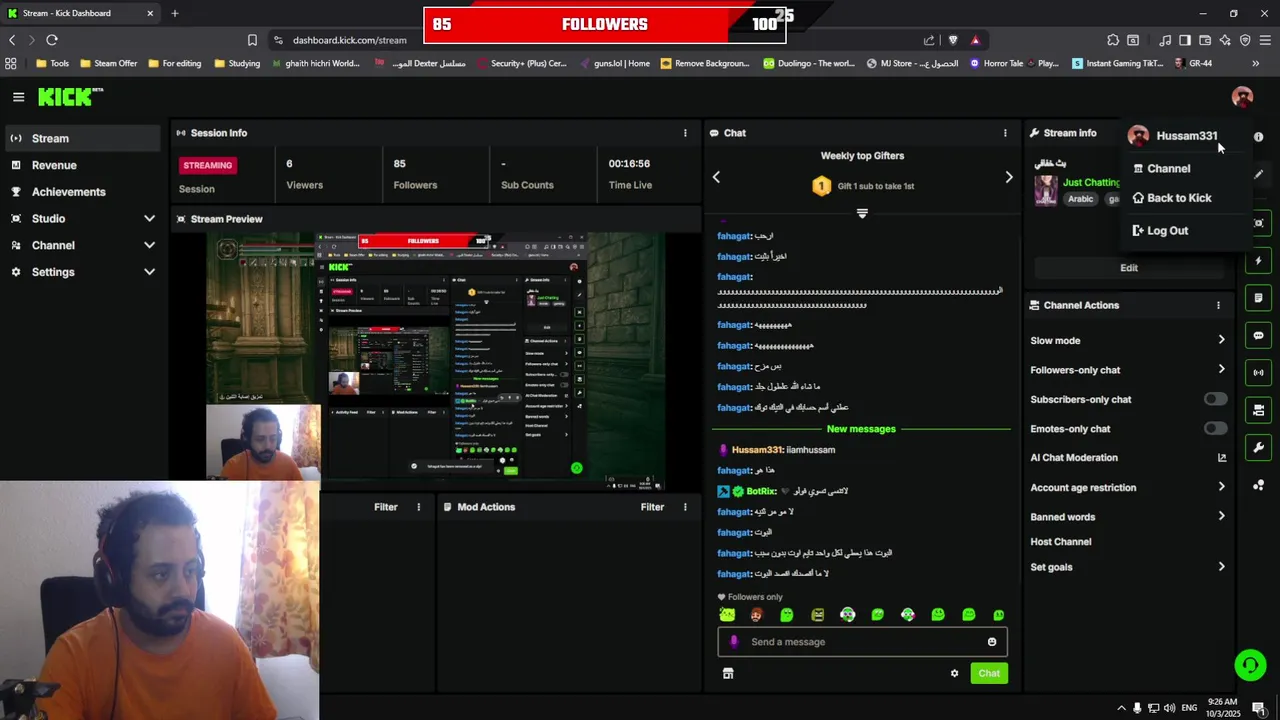Click the New messages divider in chat
Viewport: 1280px width, 720px height.
click(861, 429)
